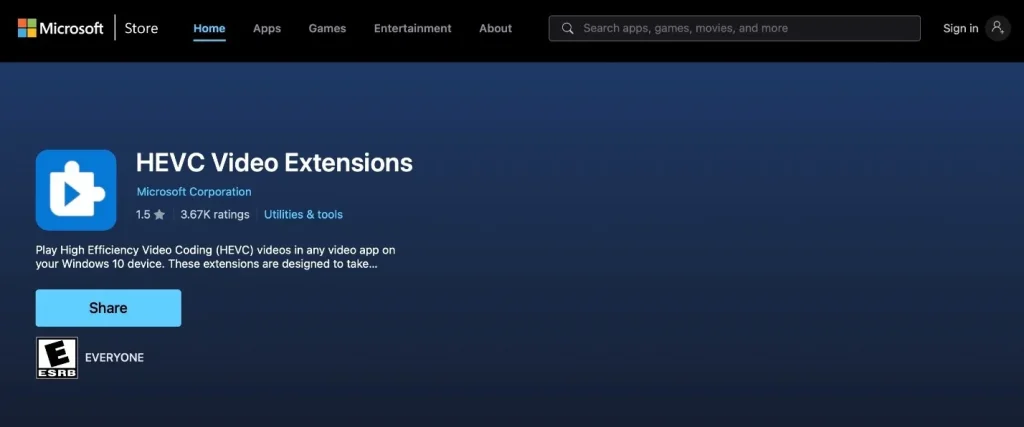Open the Apps tab

pyautogui.click(x=266, y=28)
